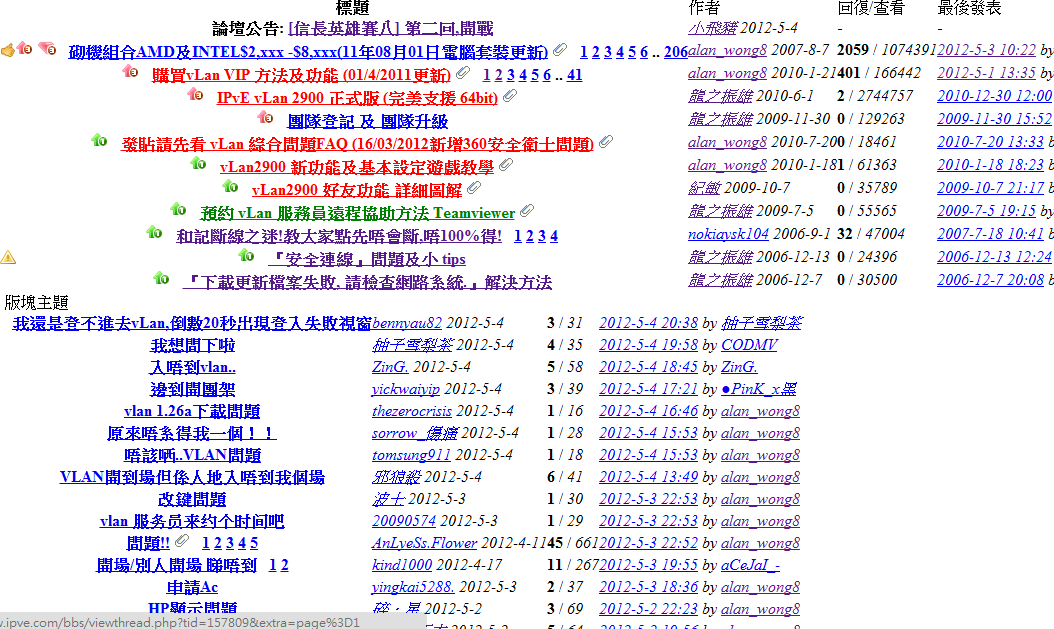The width and height of the screenshot is (1054, 629).
Task: Click paperclip icon after Teamviewer thread title
Action: 527,210
